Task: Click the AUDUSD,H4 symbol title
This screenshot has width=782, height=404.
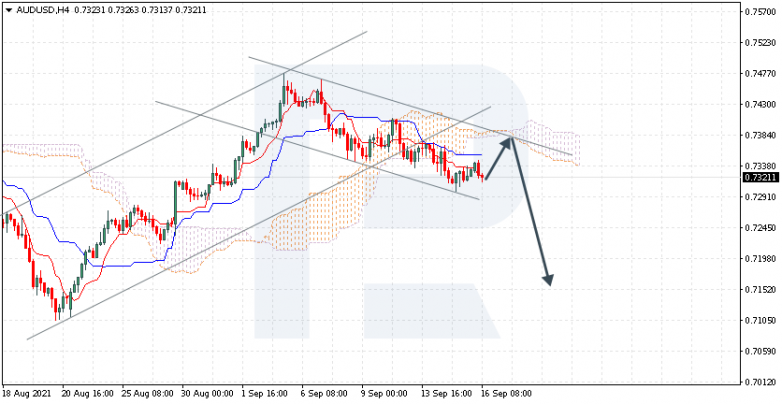Action: pyautogui.click(x=43, y=9)
